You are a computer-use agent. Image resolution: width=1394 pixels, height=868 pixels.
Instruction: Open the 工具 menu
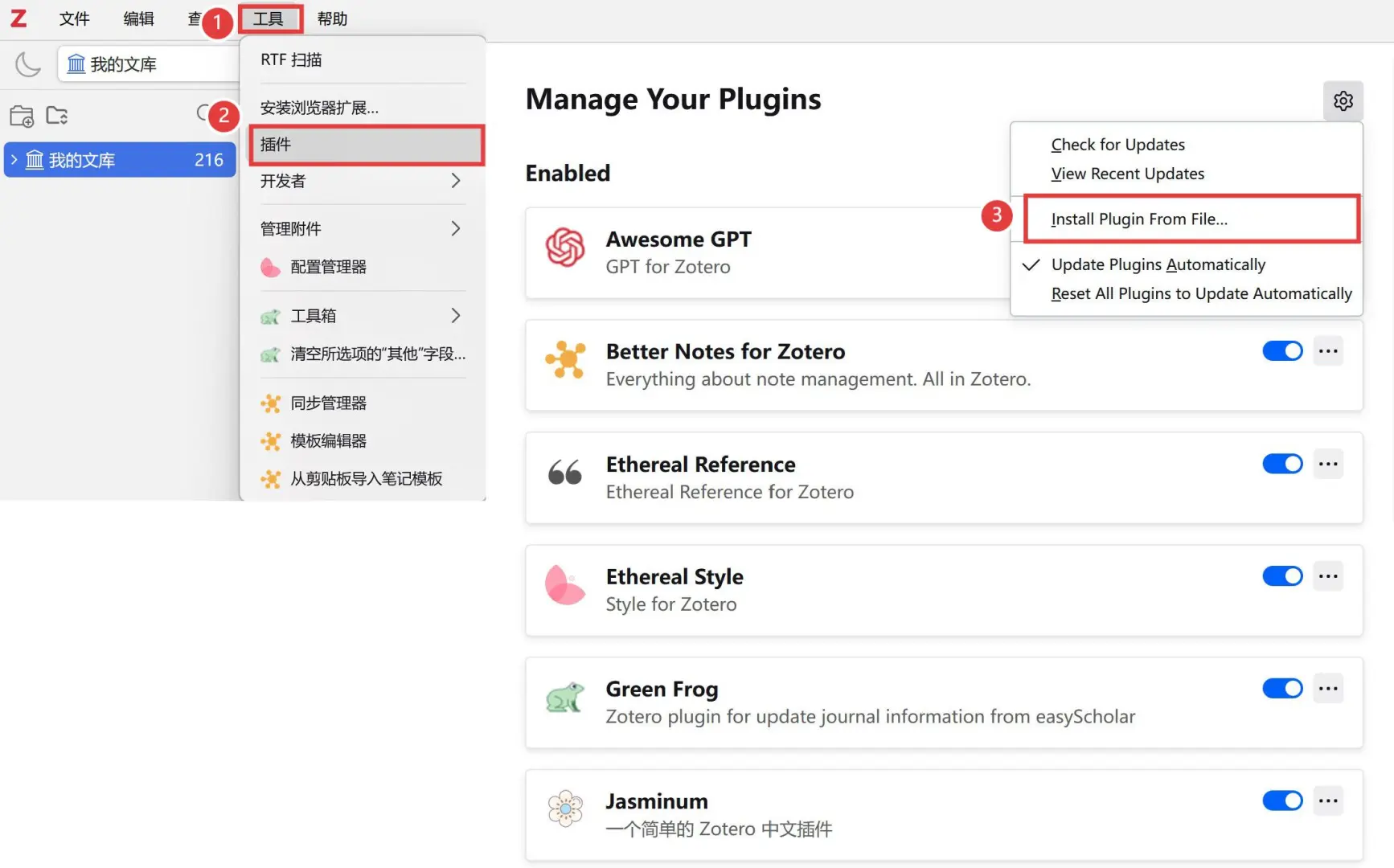point(269,18)
